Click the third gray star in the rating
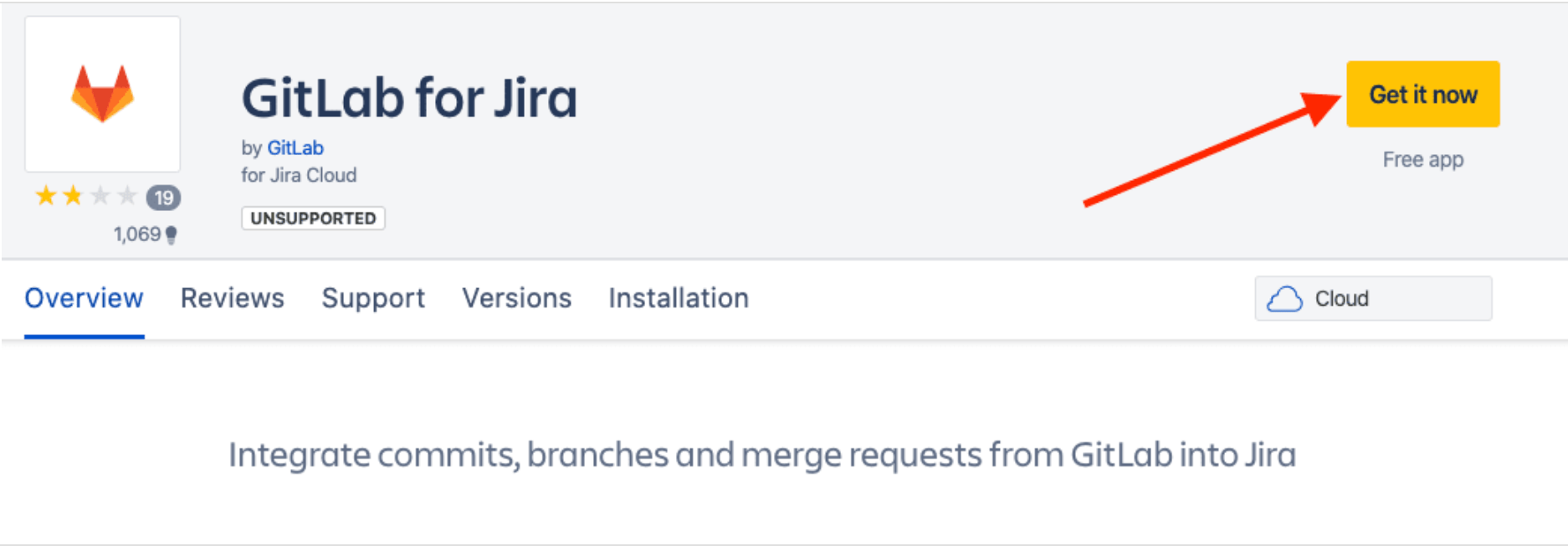Viewport: 1568px width, 546px height. click(x=99, y=195)
